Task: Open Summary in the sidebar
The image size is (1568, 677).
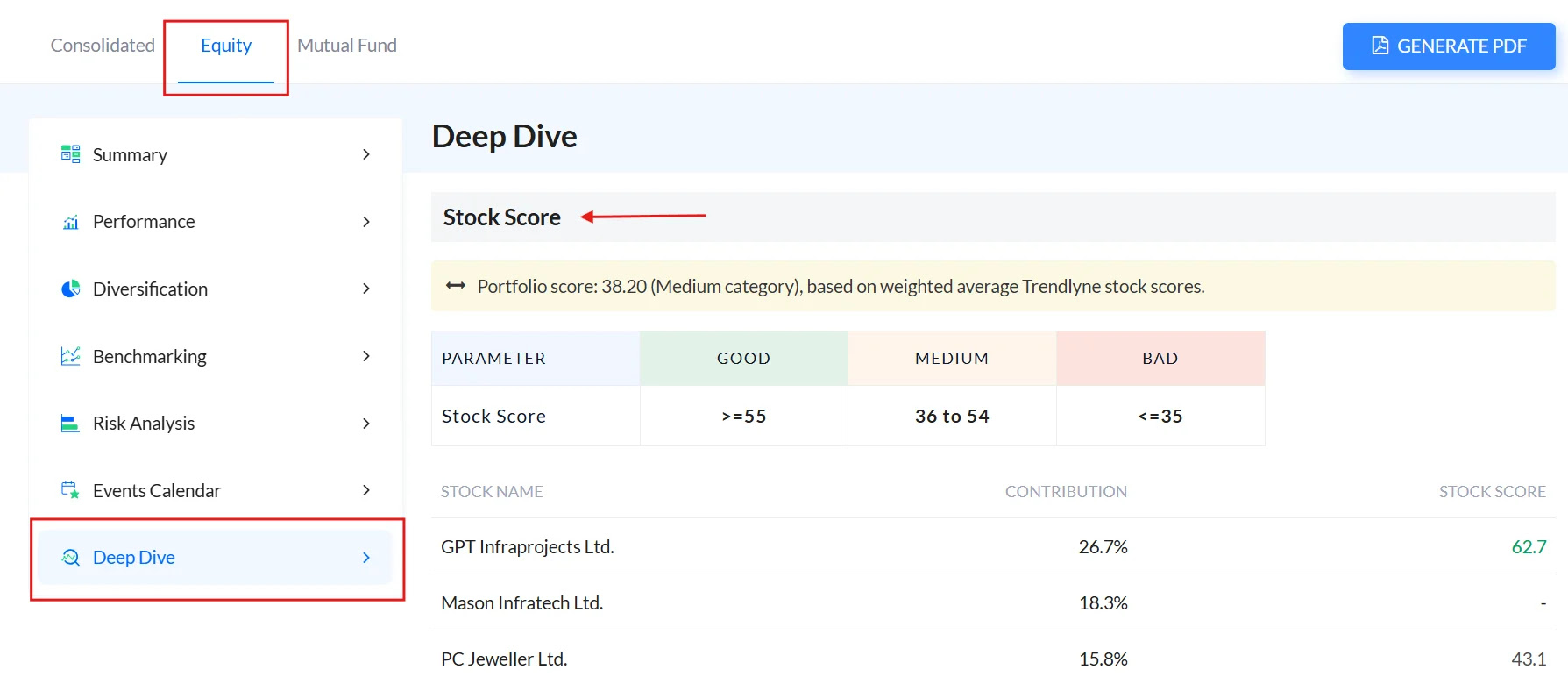Action: click(216, 154)
